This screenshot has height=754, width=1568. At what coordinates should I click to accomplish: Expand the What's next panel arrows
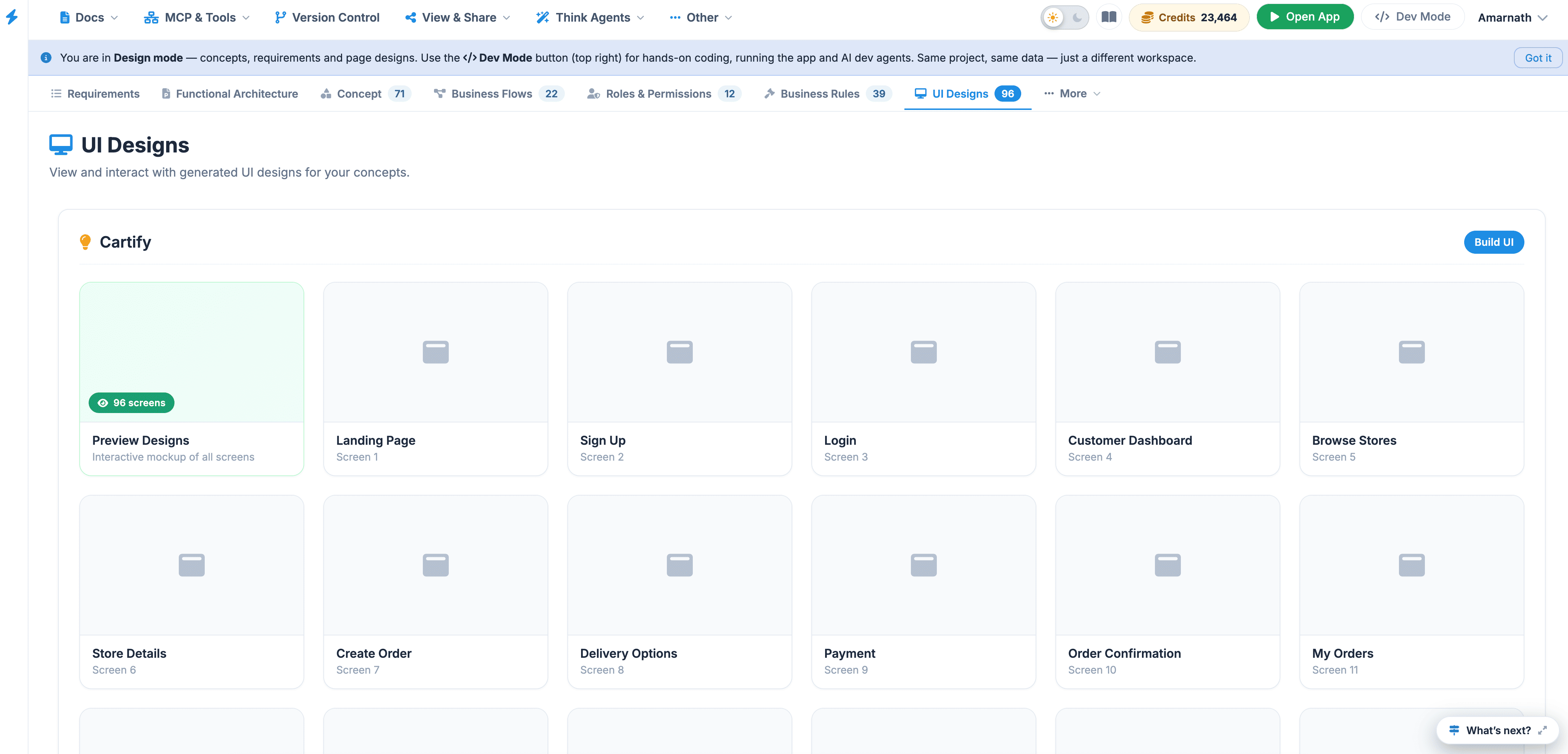pos(1542,730)
